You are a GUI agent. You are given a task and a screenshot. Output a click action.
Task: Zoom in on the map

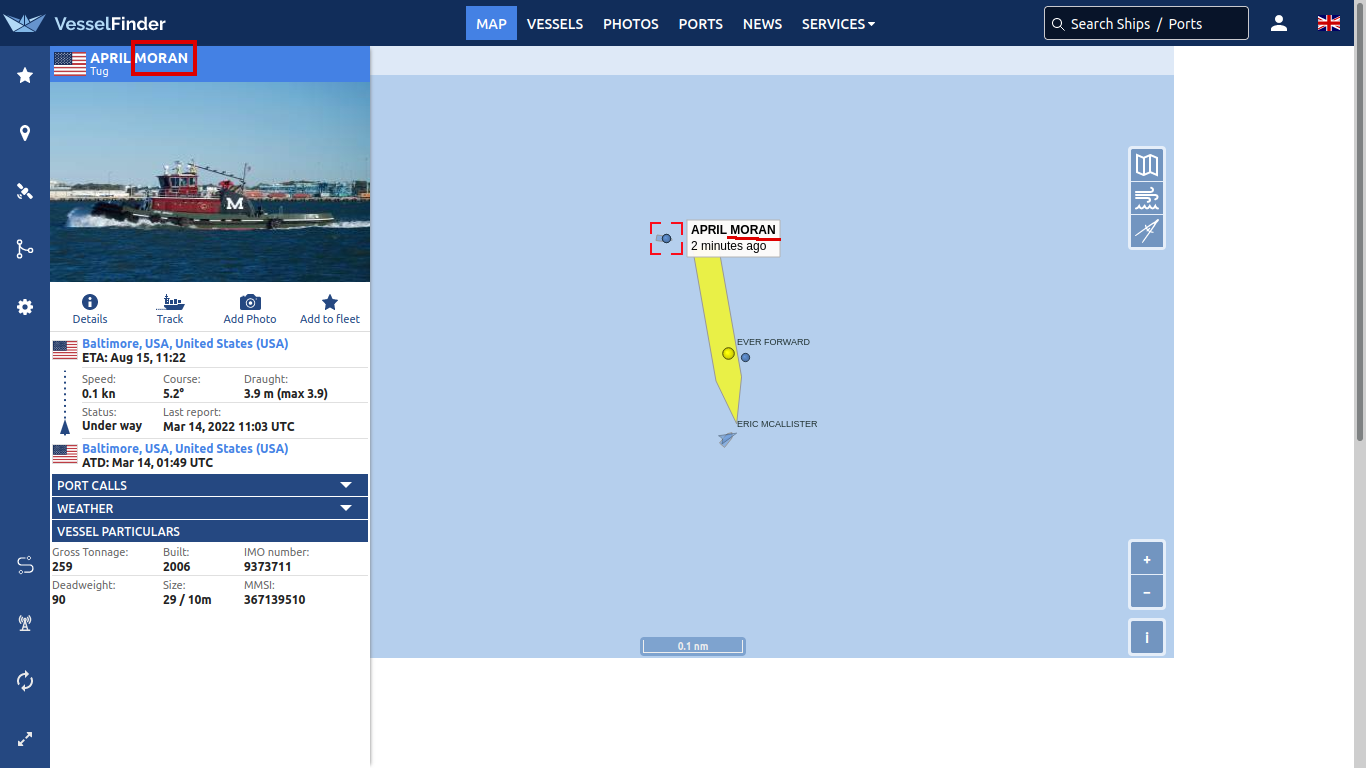[1147, 559]
